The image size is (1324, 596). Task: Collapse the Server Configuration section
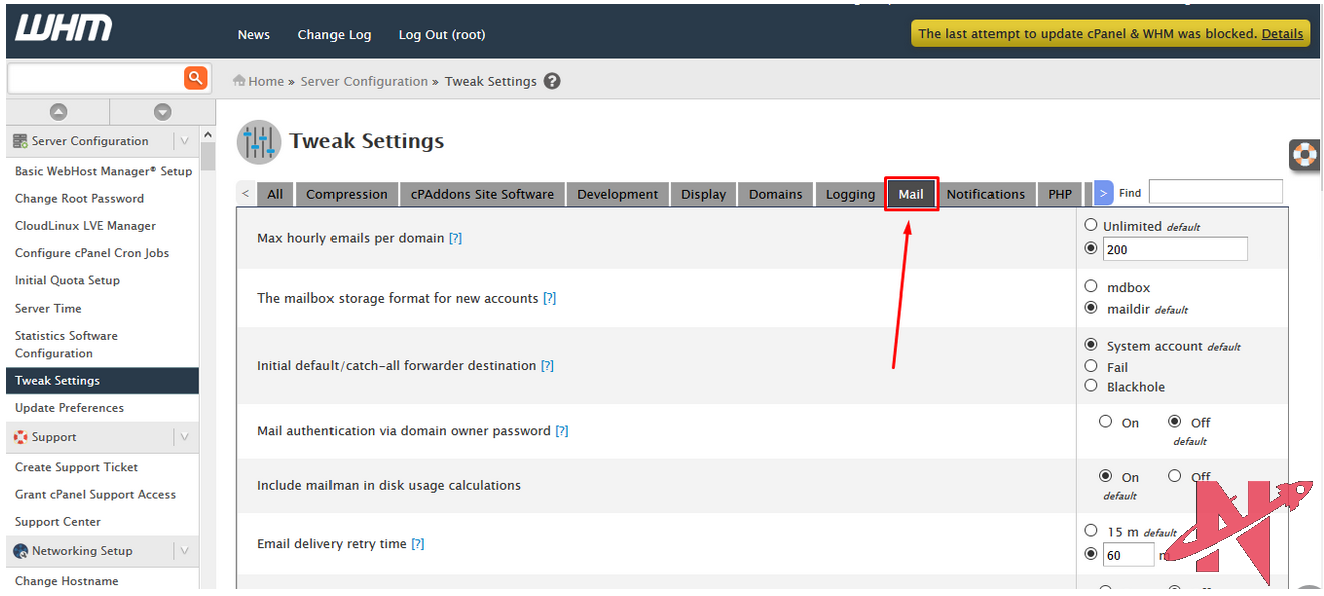click(184, 141)
